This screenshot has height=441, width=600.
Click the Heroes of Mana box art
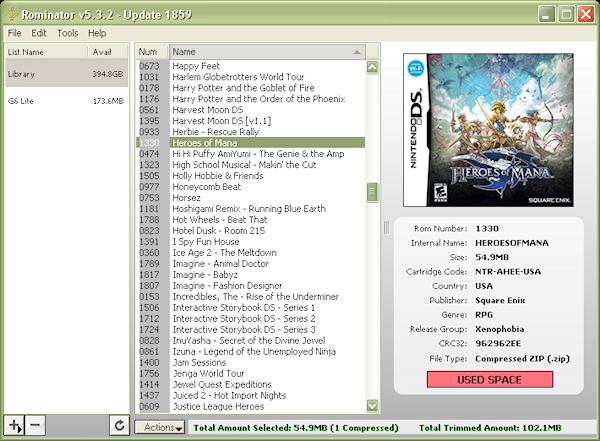pos(488,127)
